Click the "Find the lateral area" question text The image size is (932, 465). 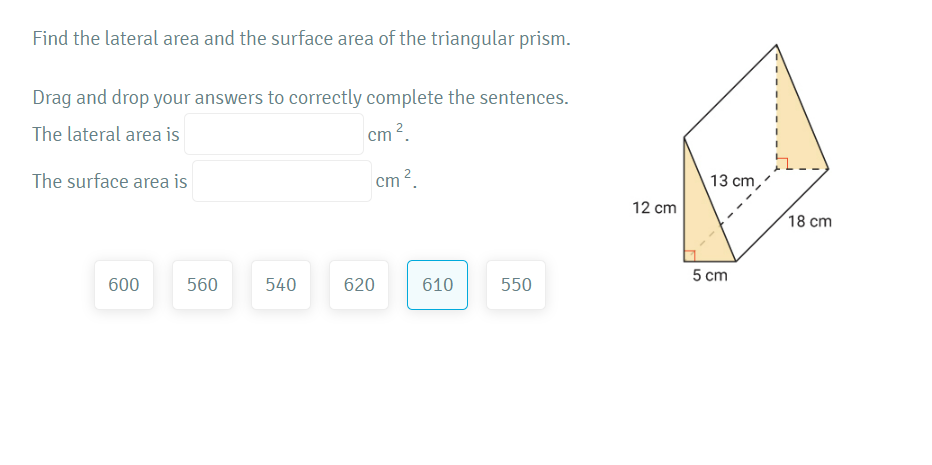tap(302, 39)
